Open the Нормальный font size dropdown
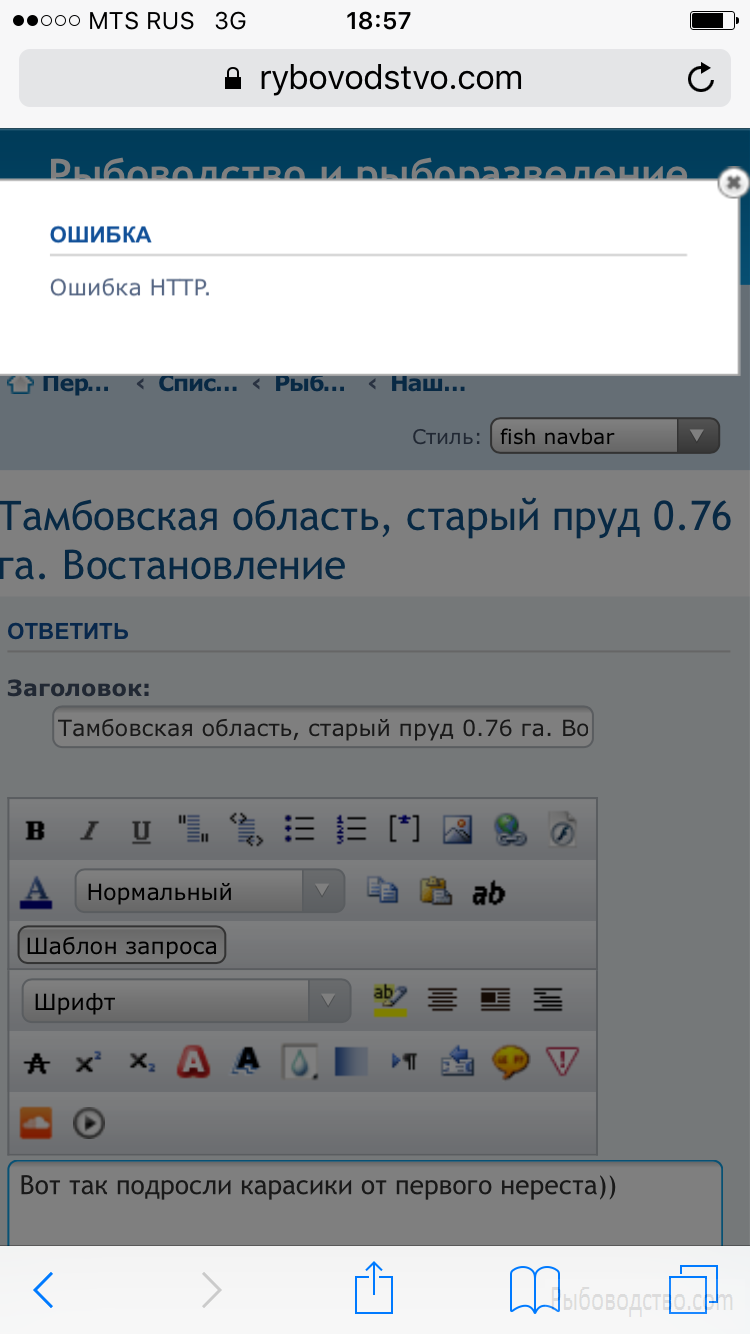Screen dimensions: 750x1334 [x=209, y=891]
